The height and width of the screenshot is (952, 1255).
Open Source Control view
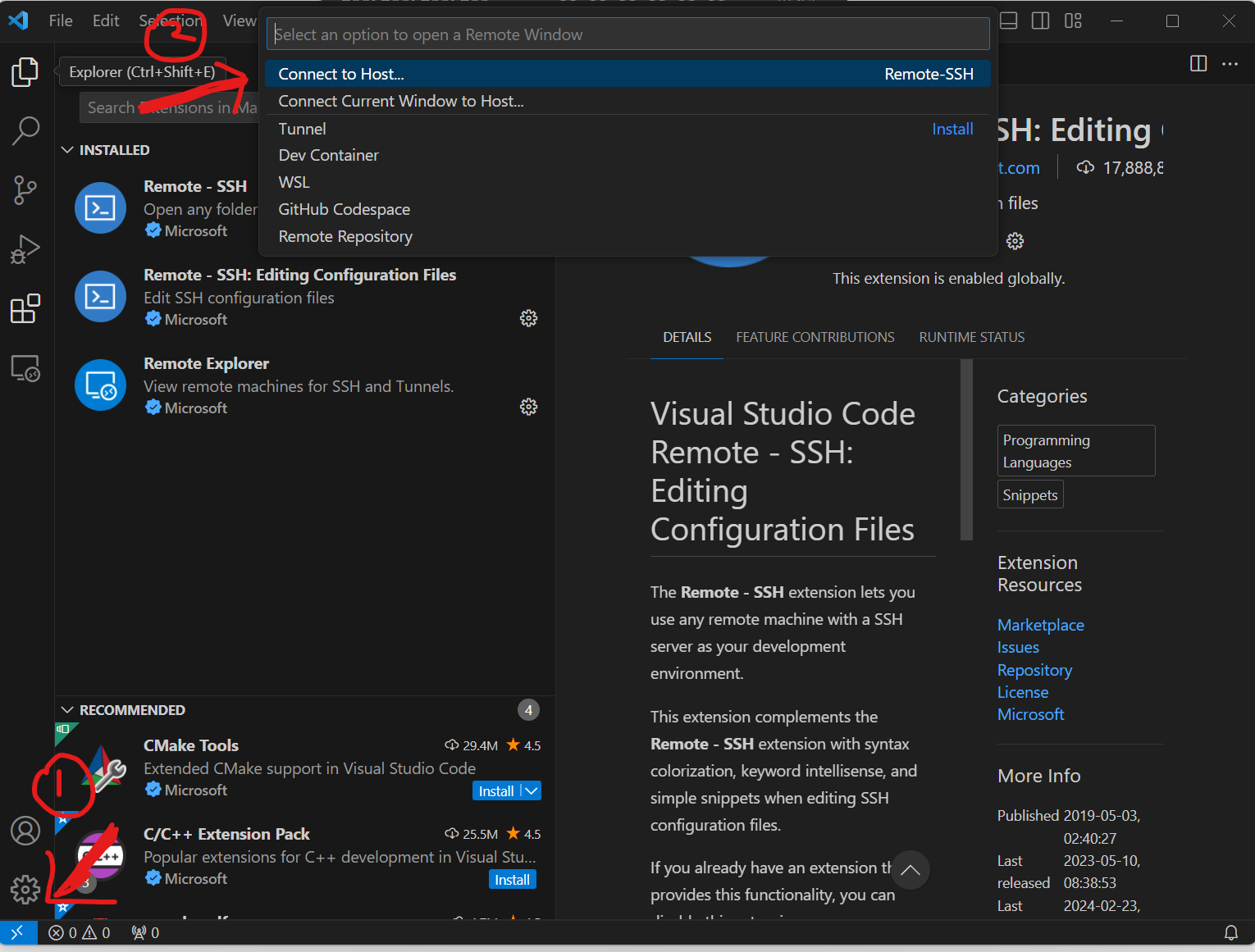click(25, 190)
